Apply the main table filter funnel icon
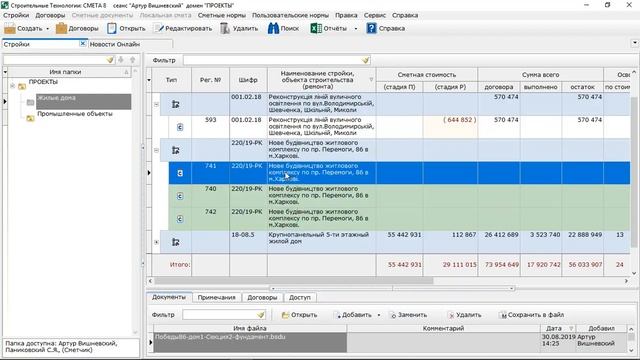Image resolution: width=640 pixels, height=360 pixels. coord(365,60)
